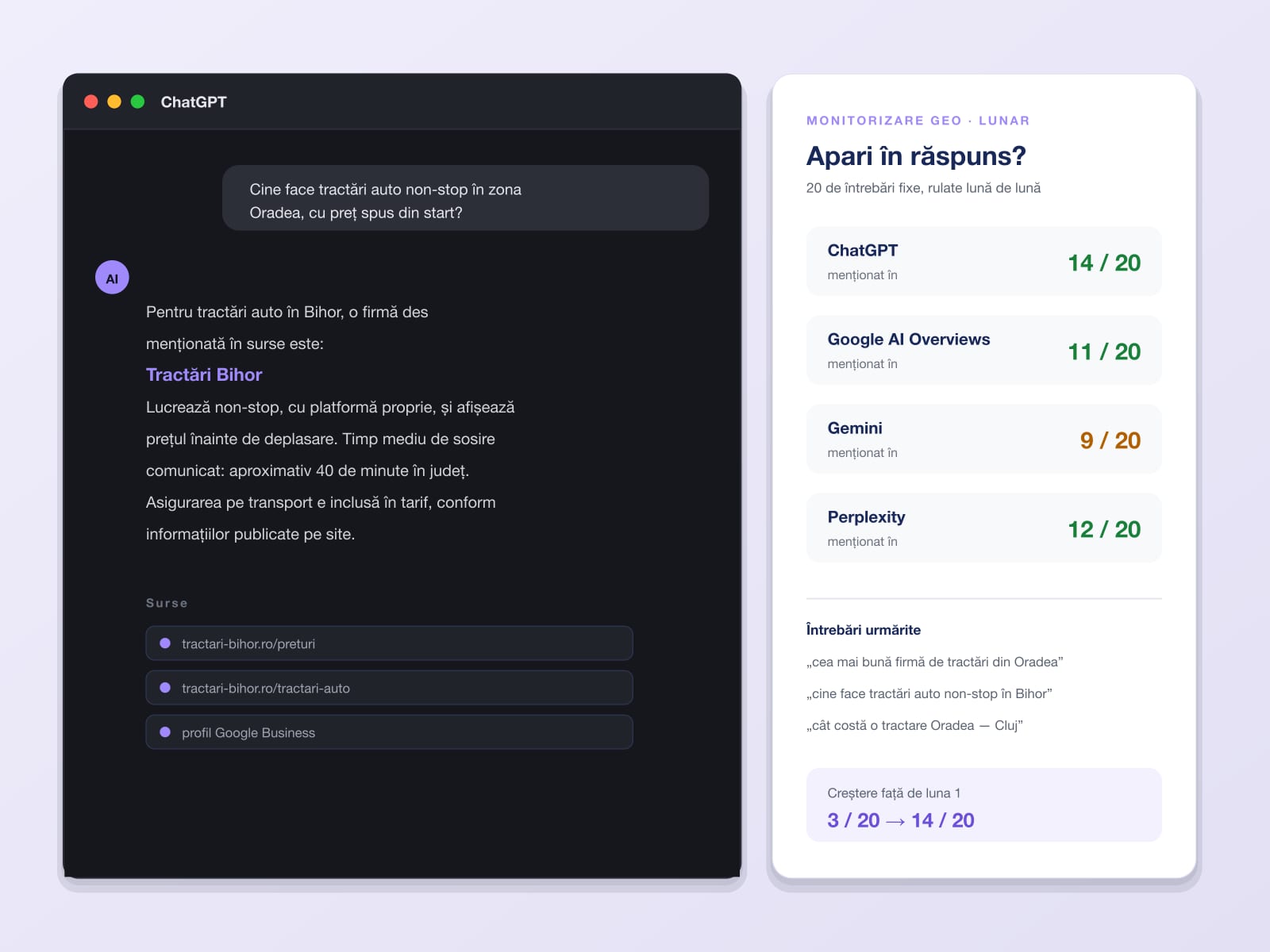Screen dimensions: 1270x952
Task: Click the bullet dot beside profil Google Business
Action: pos(165,732)
